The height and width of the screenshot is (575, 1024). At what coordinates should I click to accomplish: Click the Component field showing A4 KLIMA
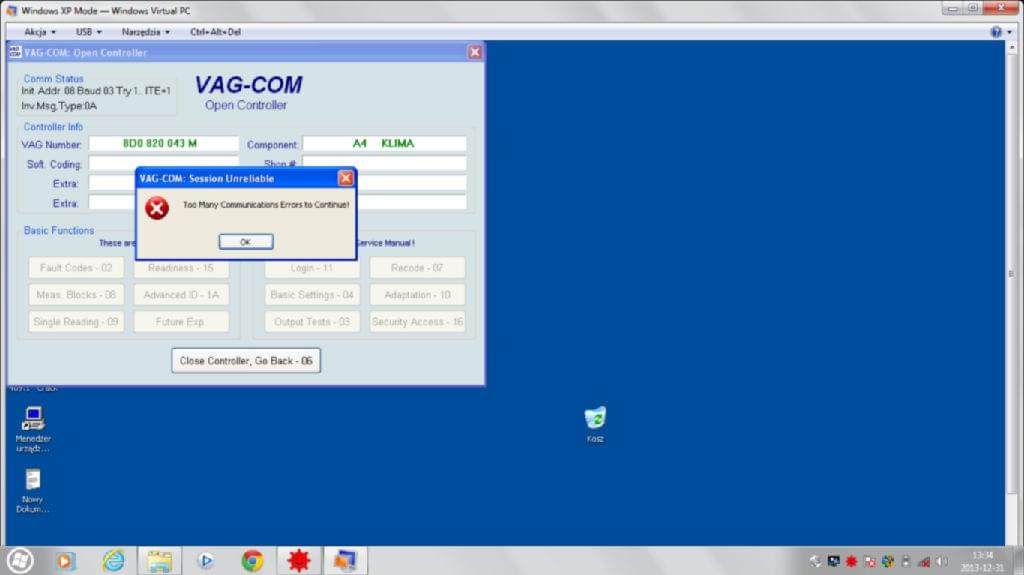pos(384,144)
